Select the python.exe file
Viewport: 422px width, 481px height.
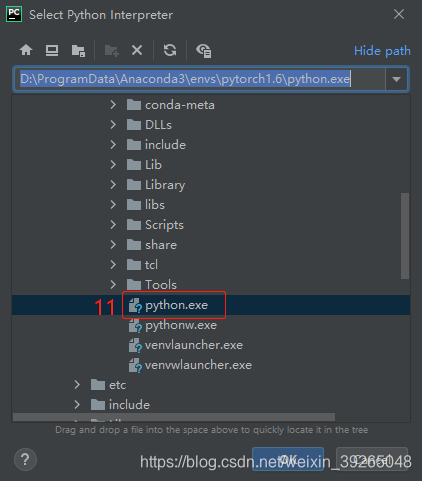coord(211,305)
